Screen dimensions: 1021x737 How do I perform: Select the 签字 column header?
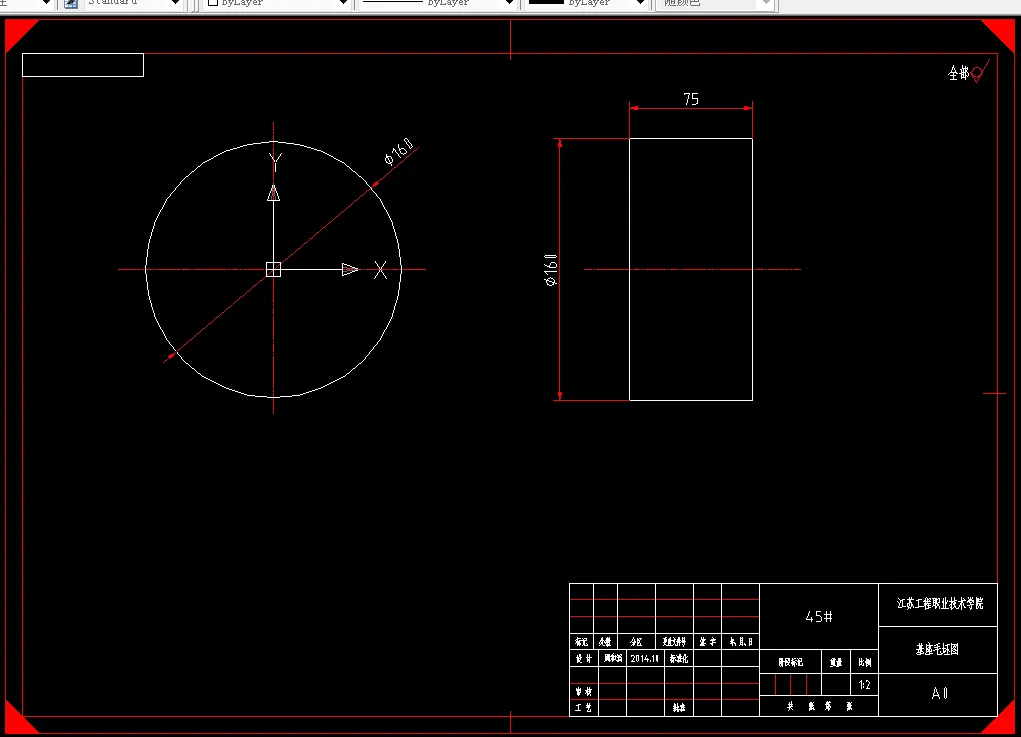coord(708,642)
